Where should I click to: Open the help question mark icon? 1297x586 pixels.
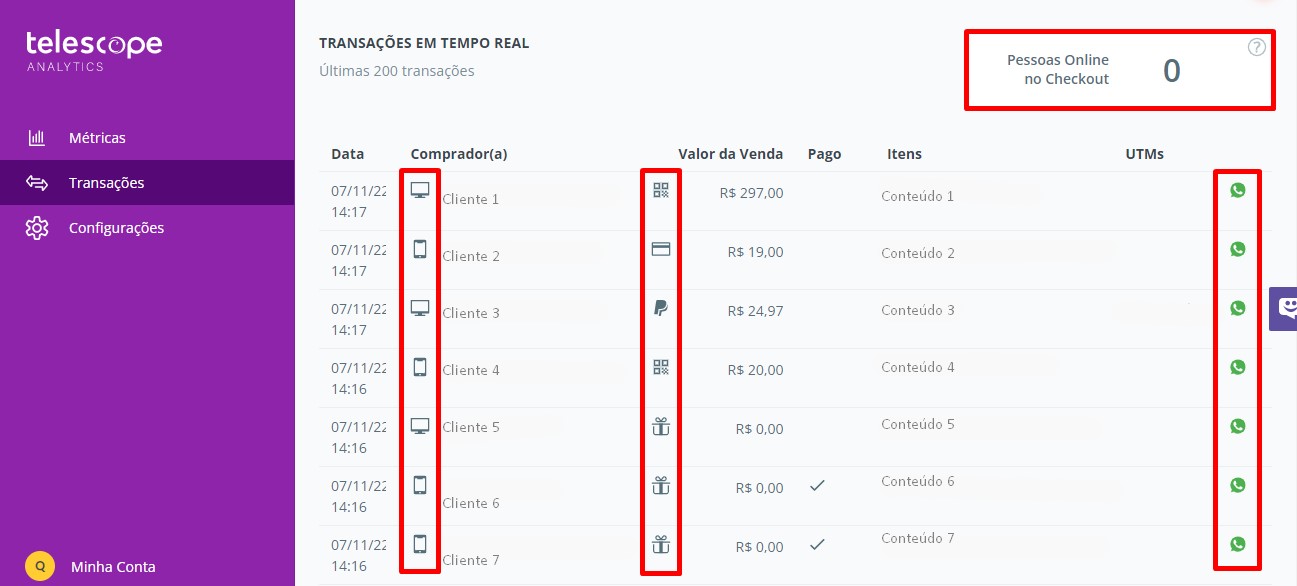1257,47
